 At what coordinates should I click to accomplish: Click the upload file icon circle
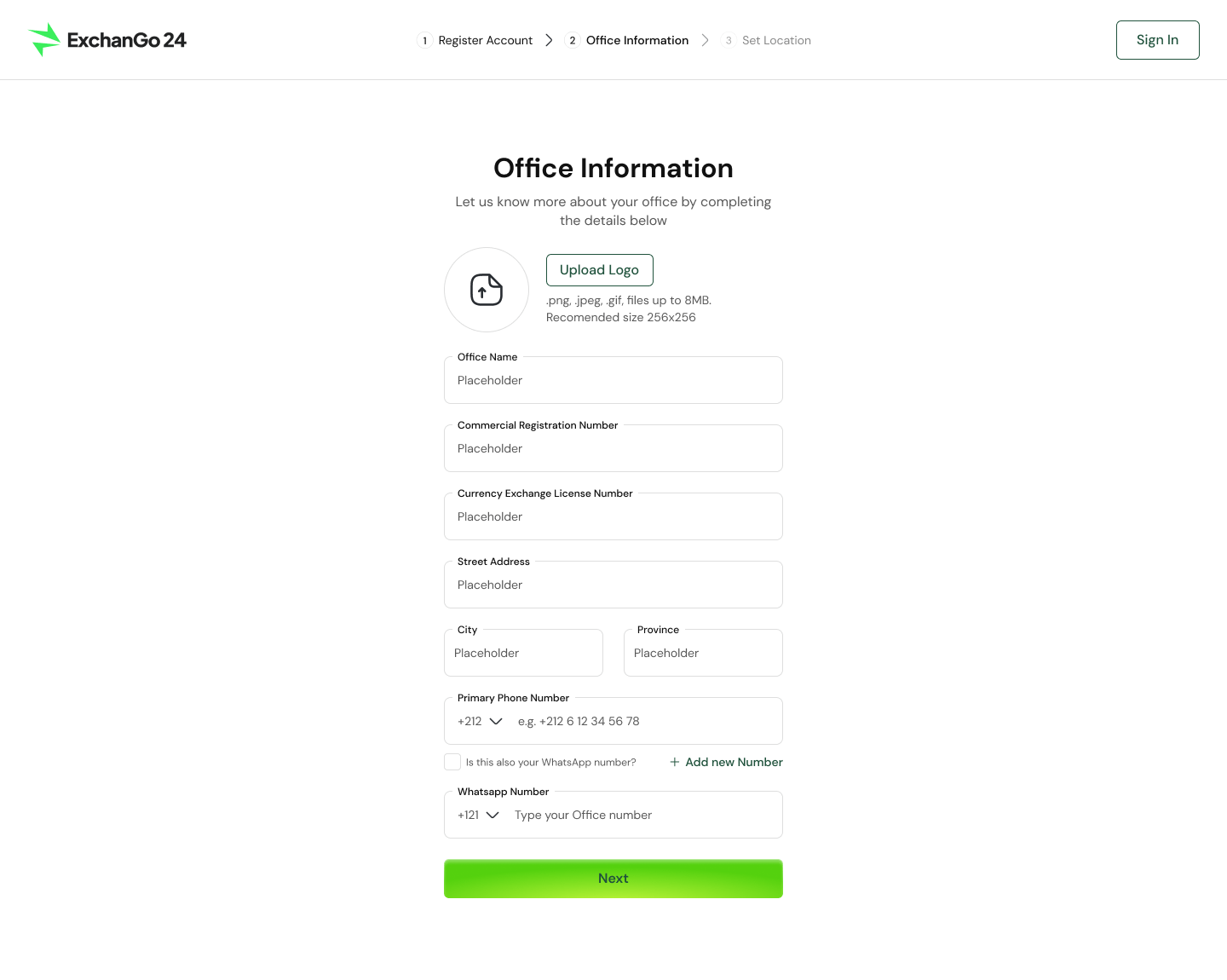487,290
